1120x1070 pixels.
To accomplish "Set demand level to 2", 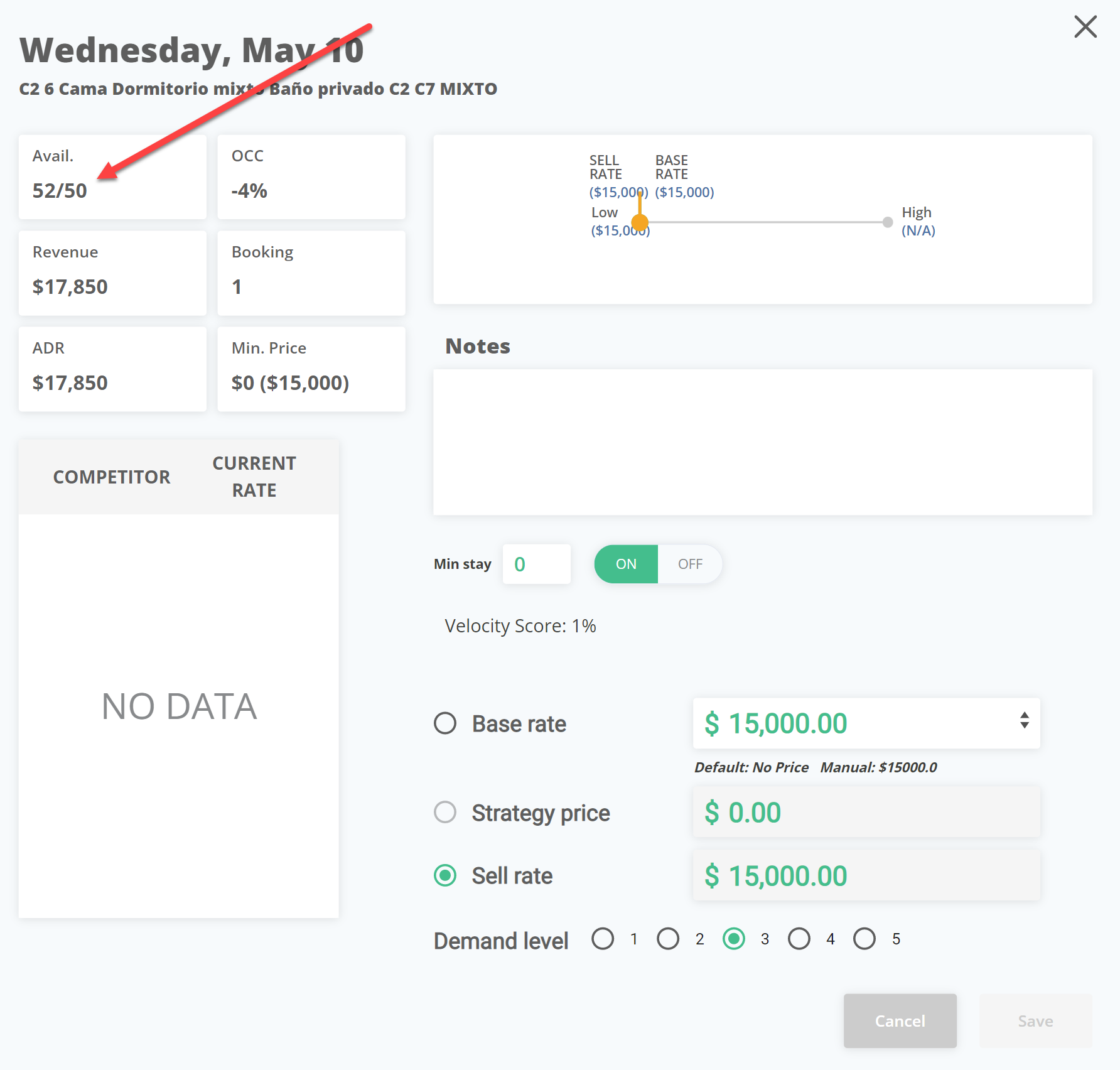I will [x=668, y=939].
